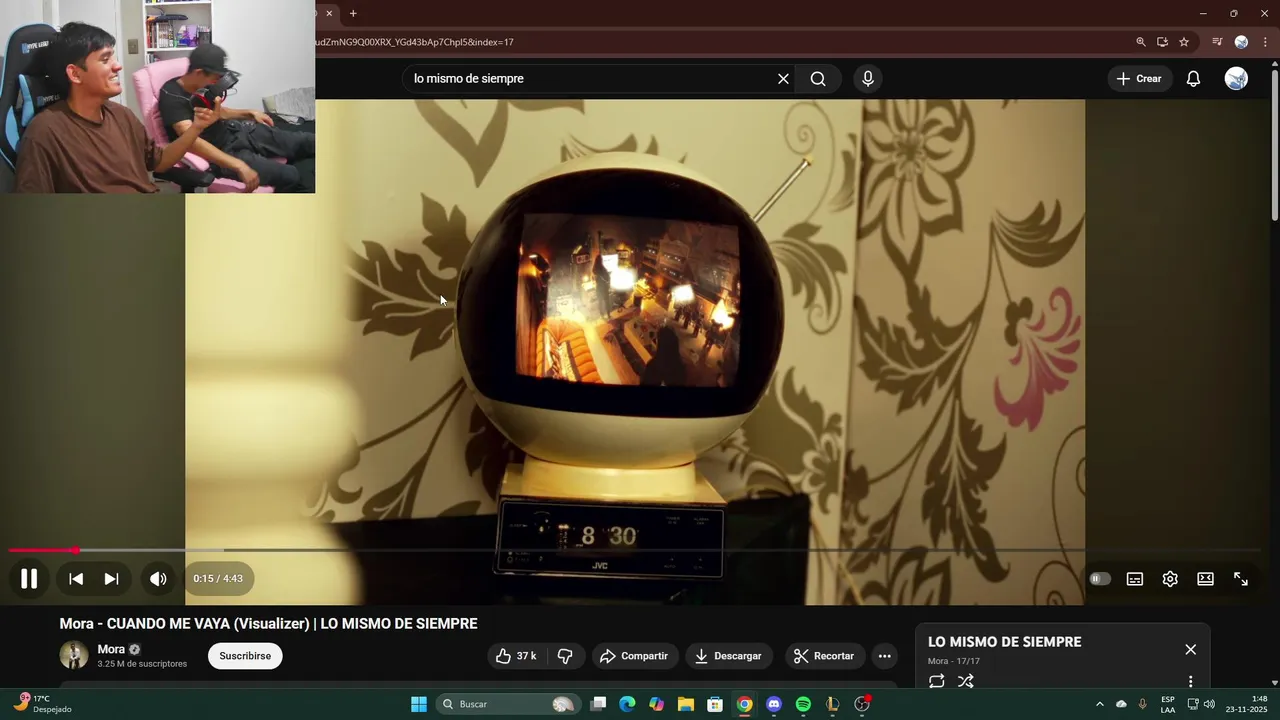Click the 0:15 / 4:43 time display

[x=218, y=578]
